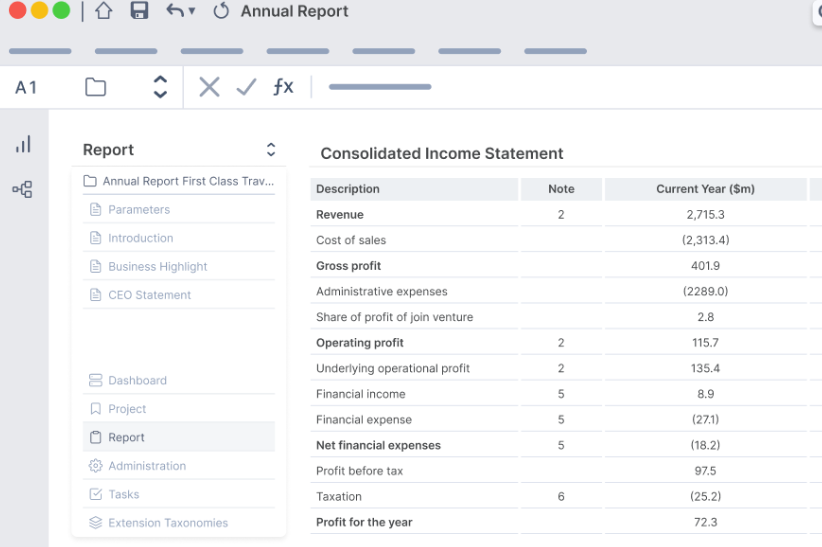
Task: Expand the Report panel chevron selector
Action: [x=271, y=149]
